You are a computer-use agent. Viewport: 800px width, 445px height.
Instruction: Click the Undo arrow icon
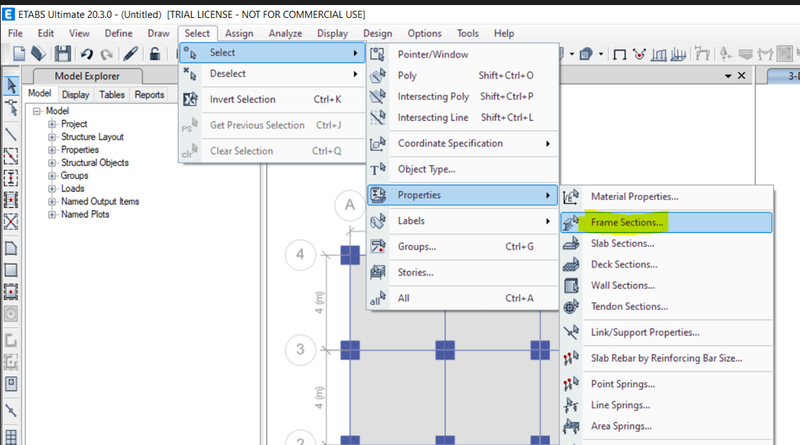click(86, 54)
